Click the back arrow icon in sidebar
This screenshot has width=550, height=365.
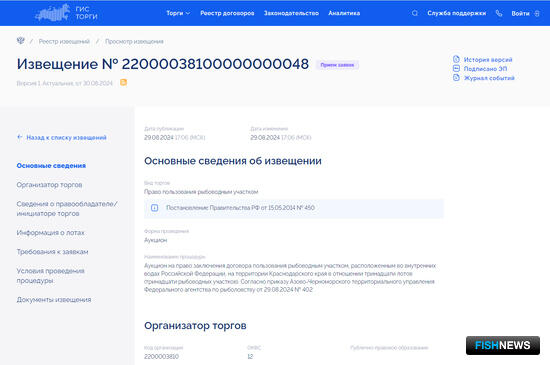click(20, 137)
